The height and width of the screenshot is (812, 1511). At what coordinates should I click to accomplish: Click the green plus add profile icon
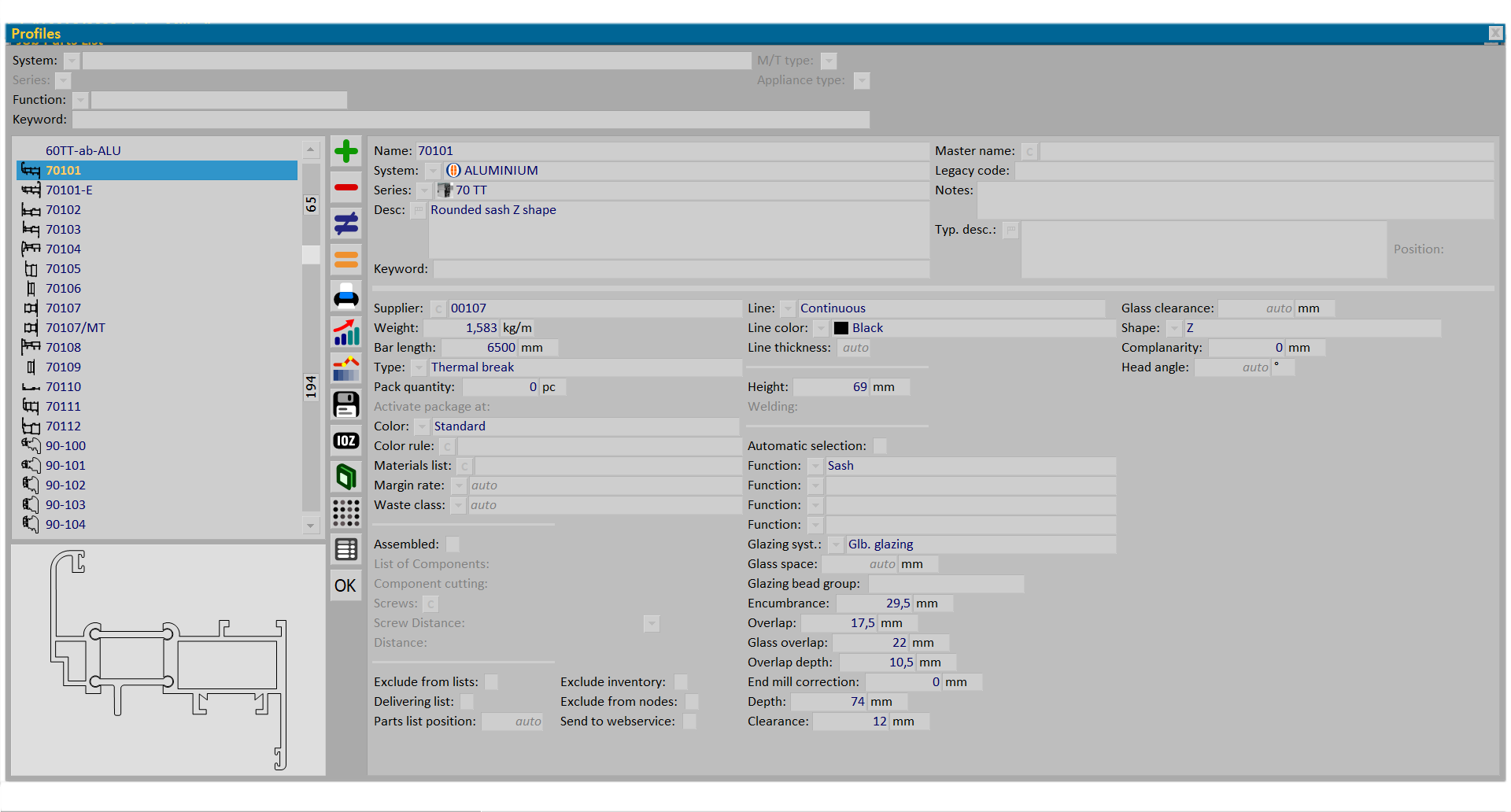tap(345, 151)
